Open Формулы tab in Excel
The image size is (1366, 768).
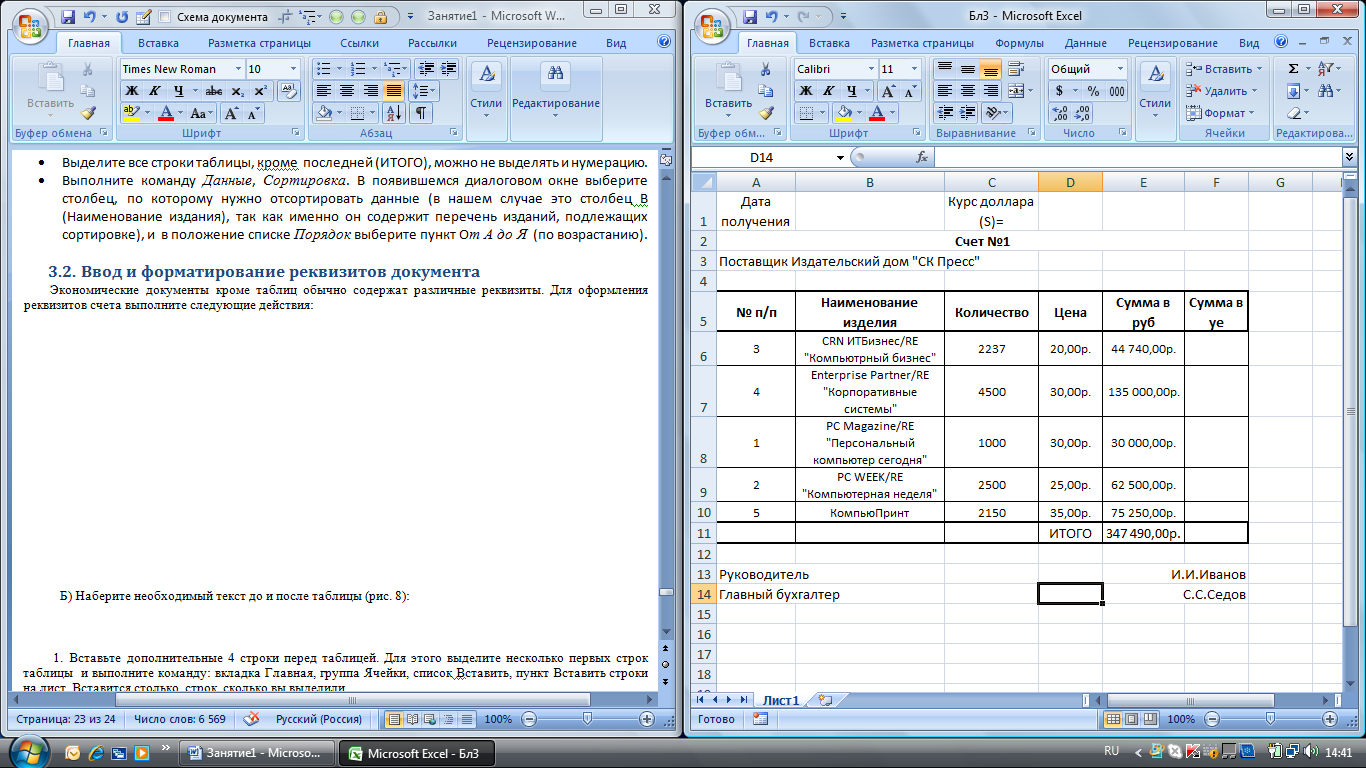1019,43
